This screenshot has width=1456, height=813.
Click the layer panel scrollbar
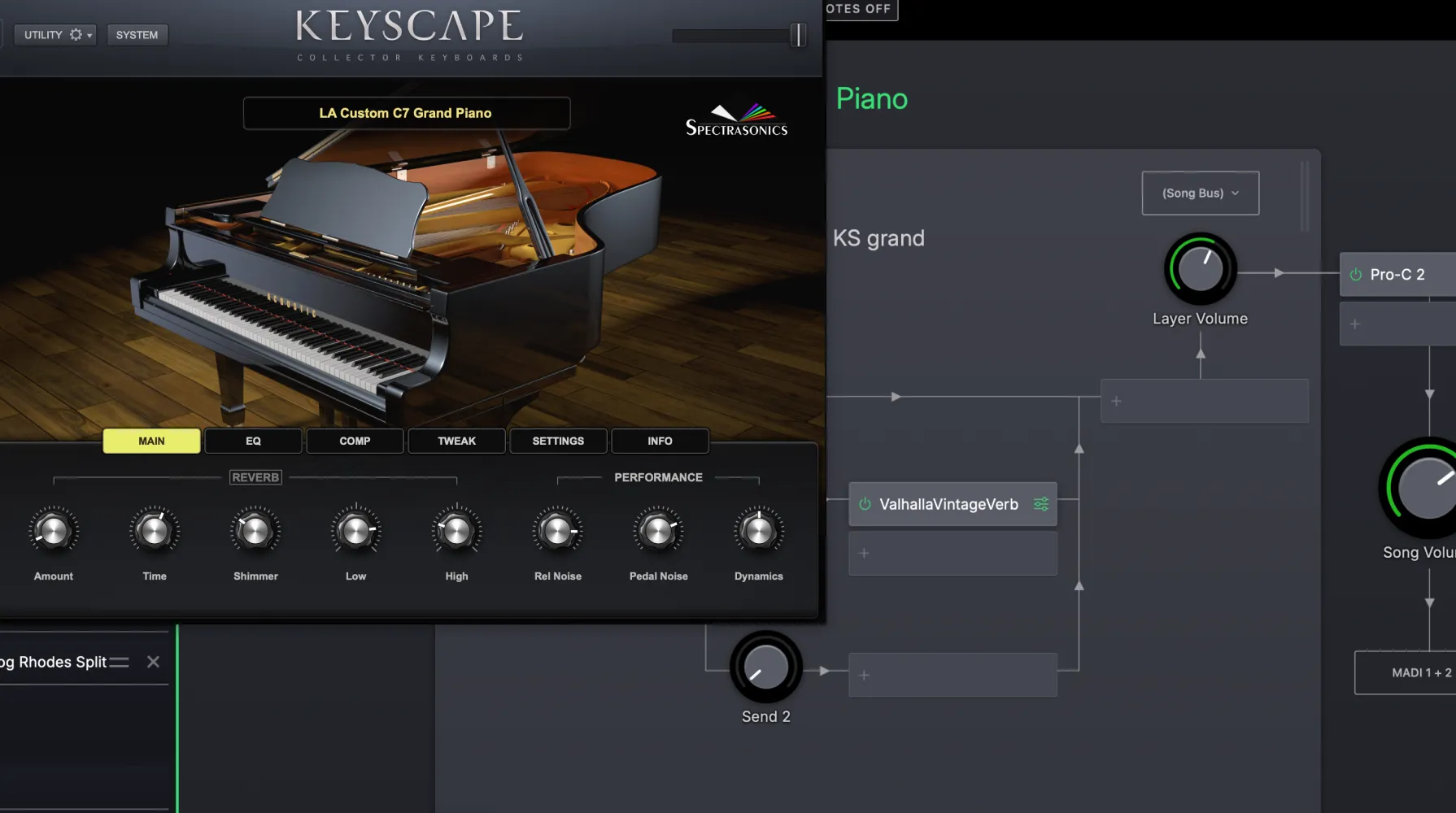[1305, 196]
